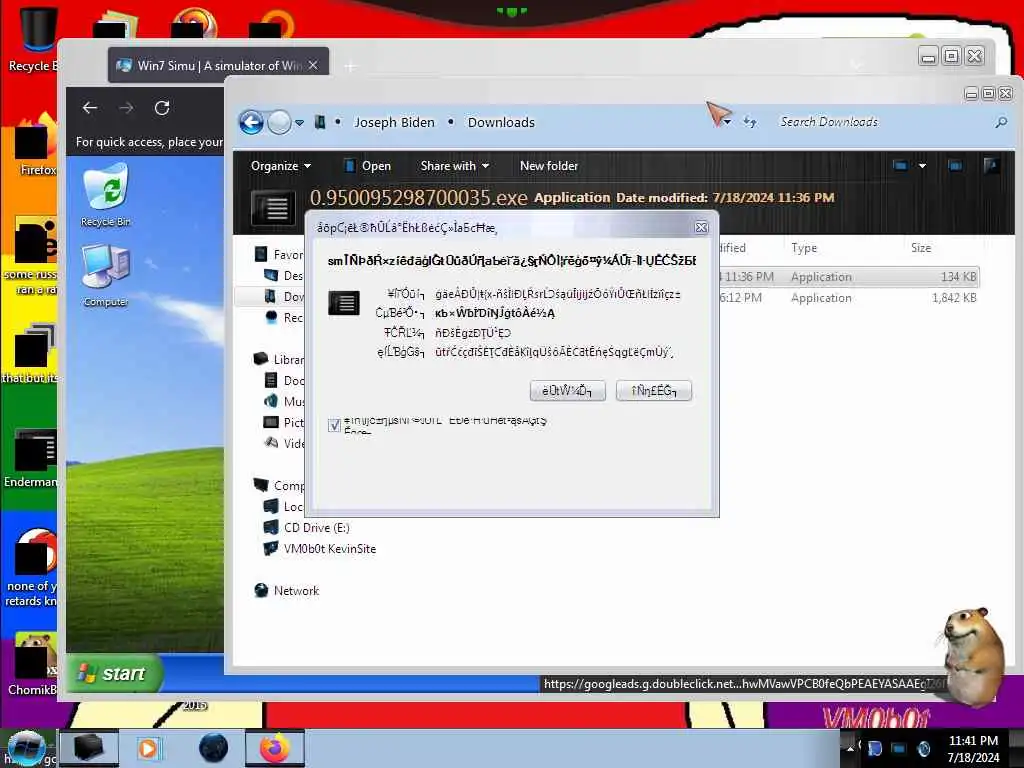Click the application icon inside the garbled dialog
Viewport: 1024px width, 768px height.
tap(344, 303)
